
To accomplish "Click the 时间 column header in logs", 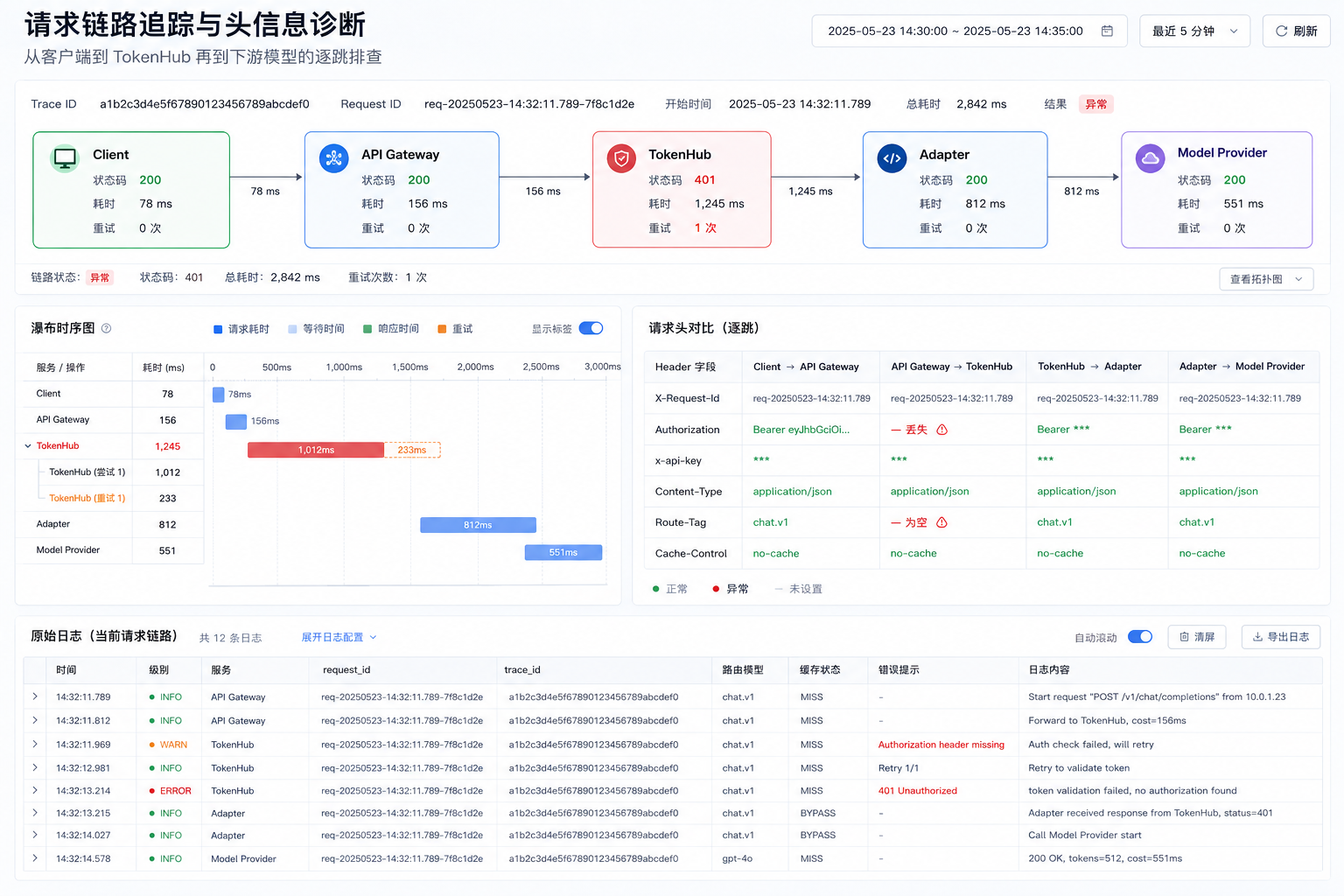I will (x=66, y=670).
